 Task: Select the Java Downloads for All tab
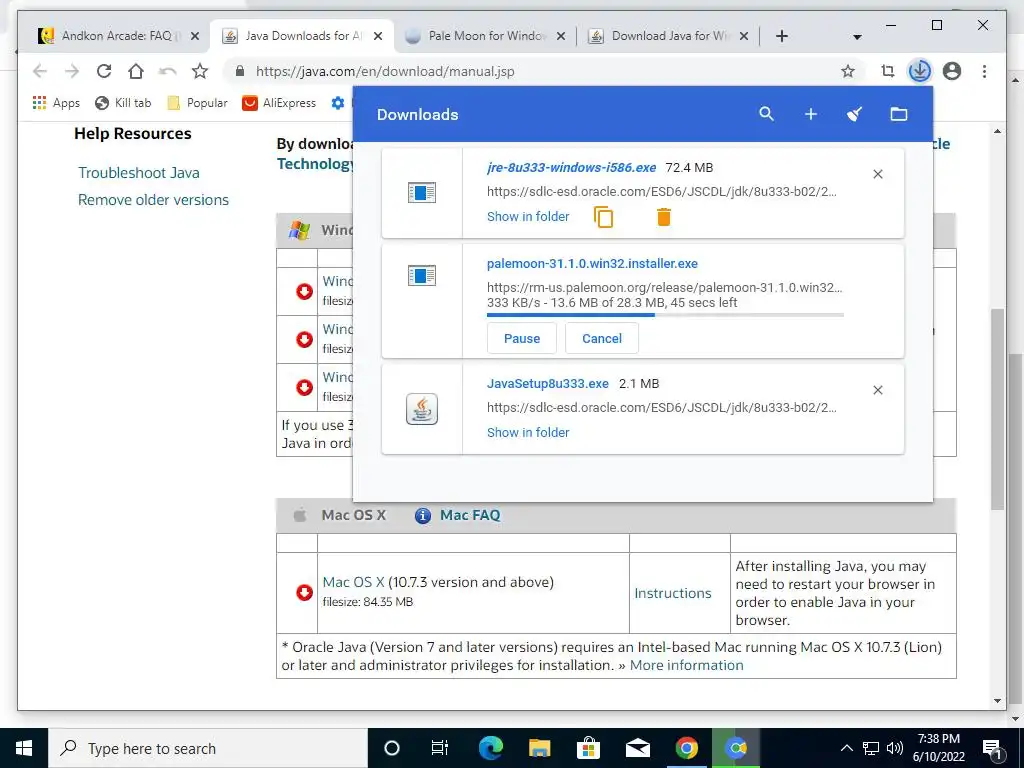point(303,37)
